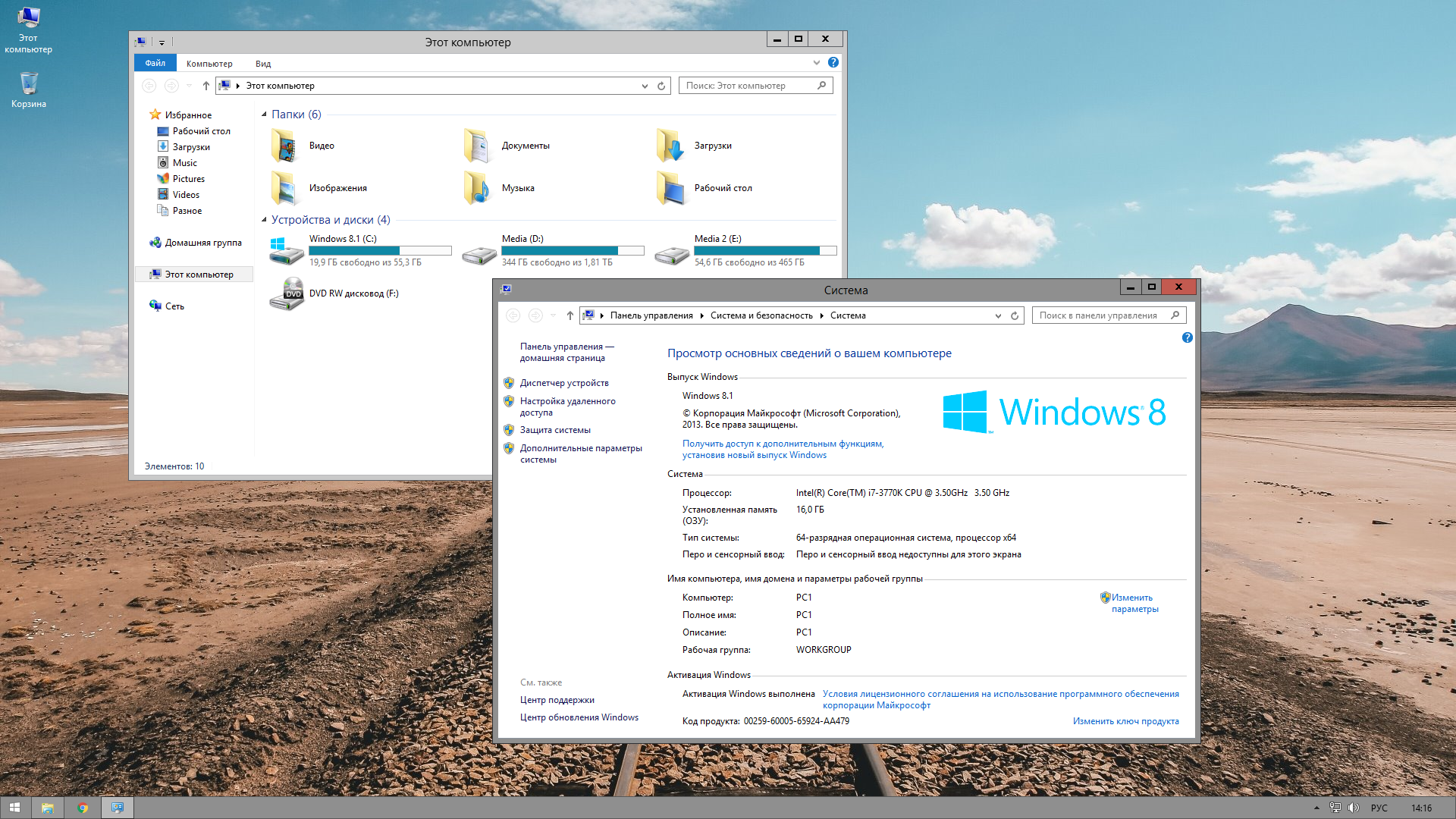
Task: Click the control panel search field
Action: 1099,315
